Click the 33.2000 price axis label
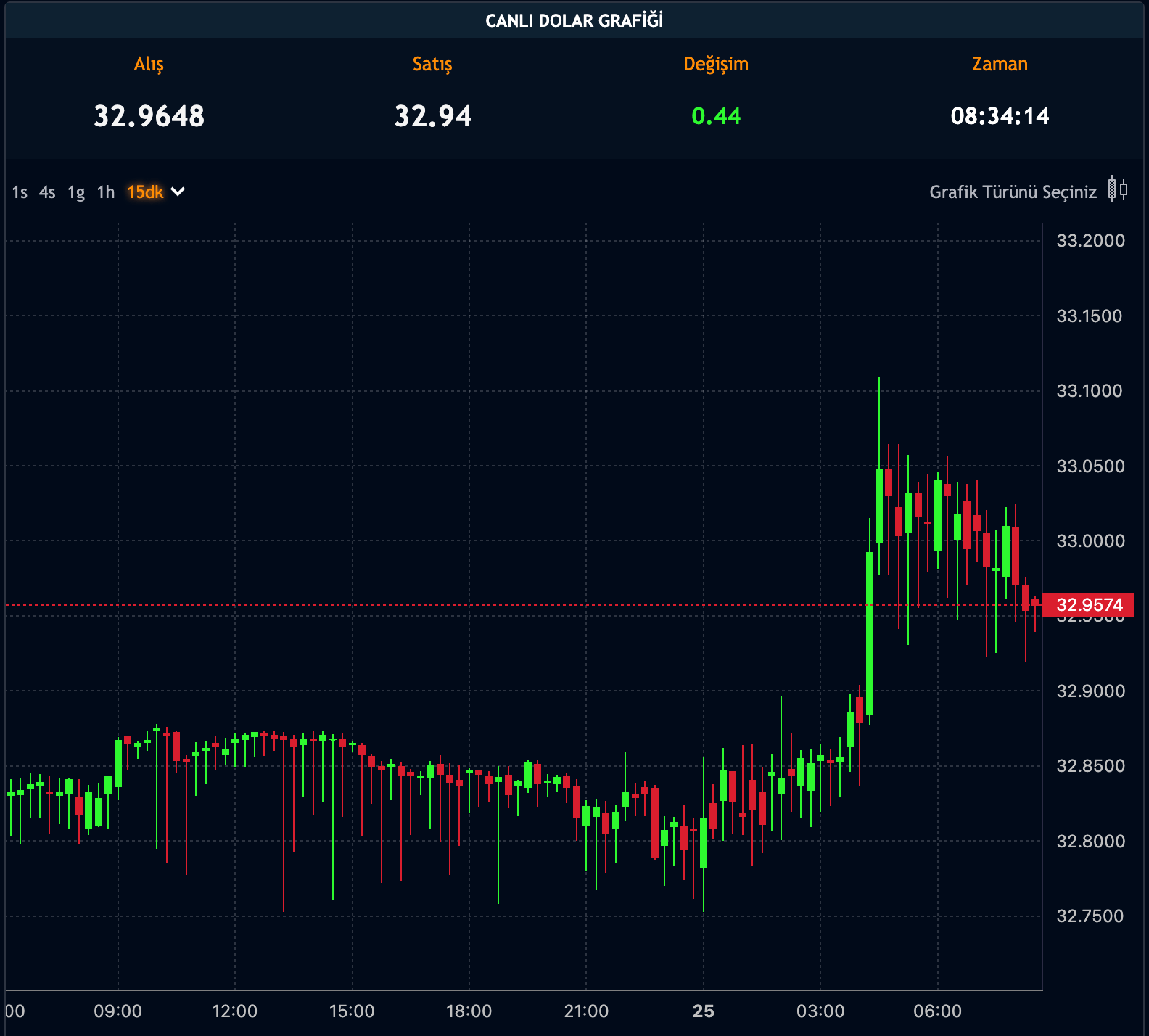 tap(1090, 241)
